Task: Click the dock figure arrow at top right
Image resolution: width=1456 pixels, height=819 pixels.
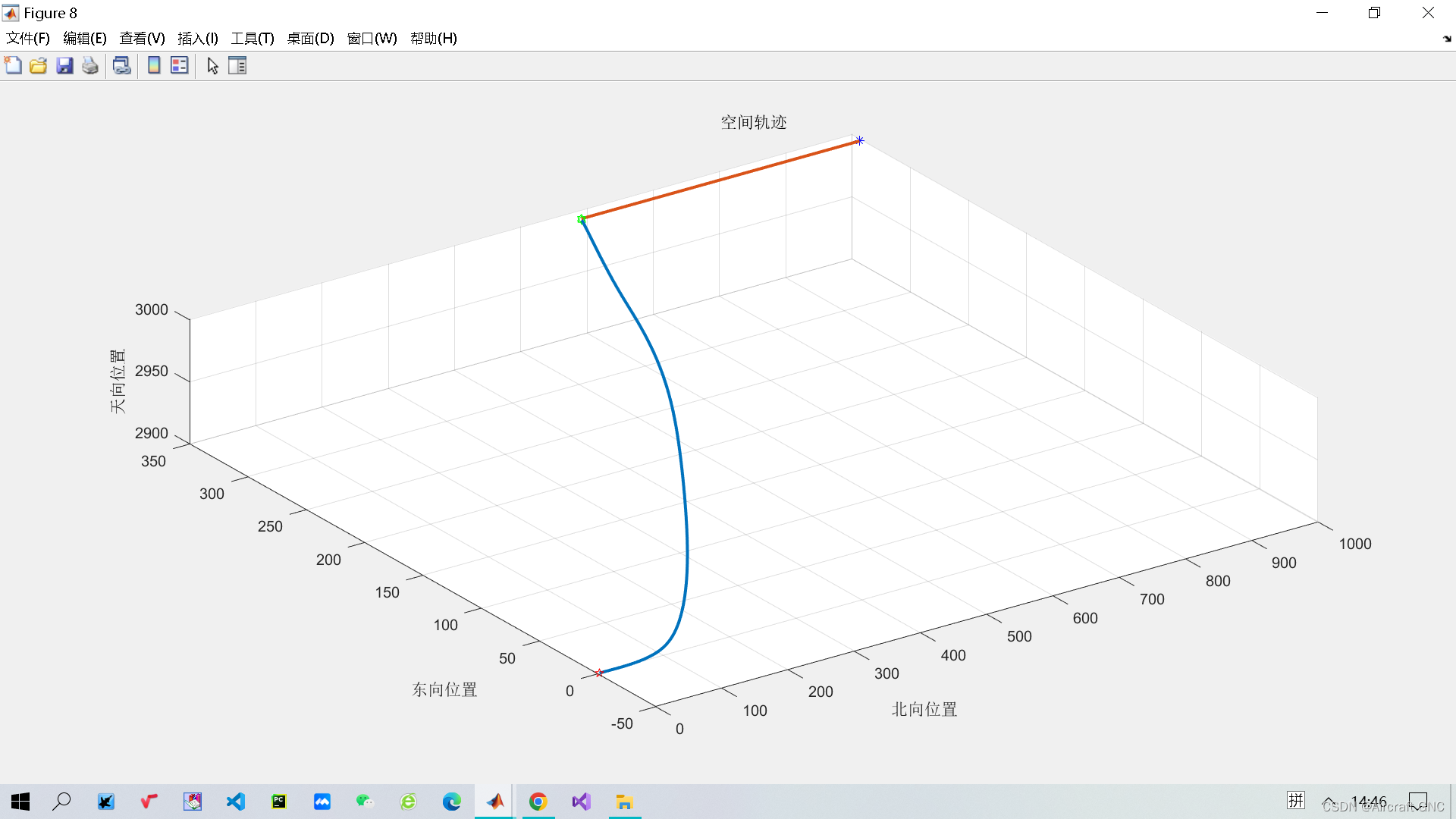Action: coord(1446,39)
